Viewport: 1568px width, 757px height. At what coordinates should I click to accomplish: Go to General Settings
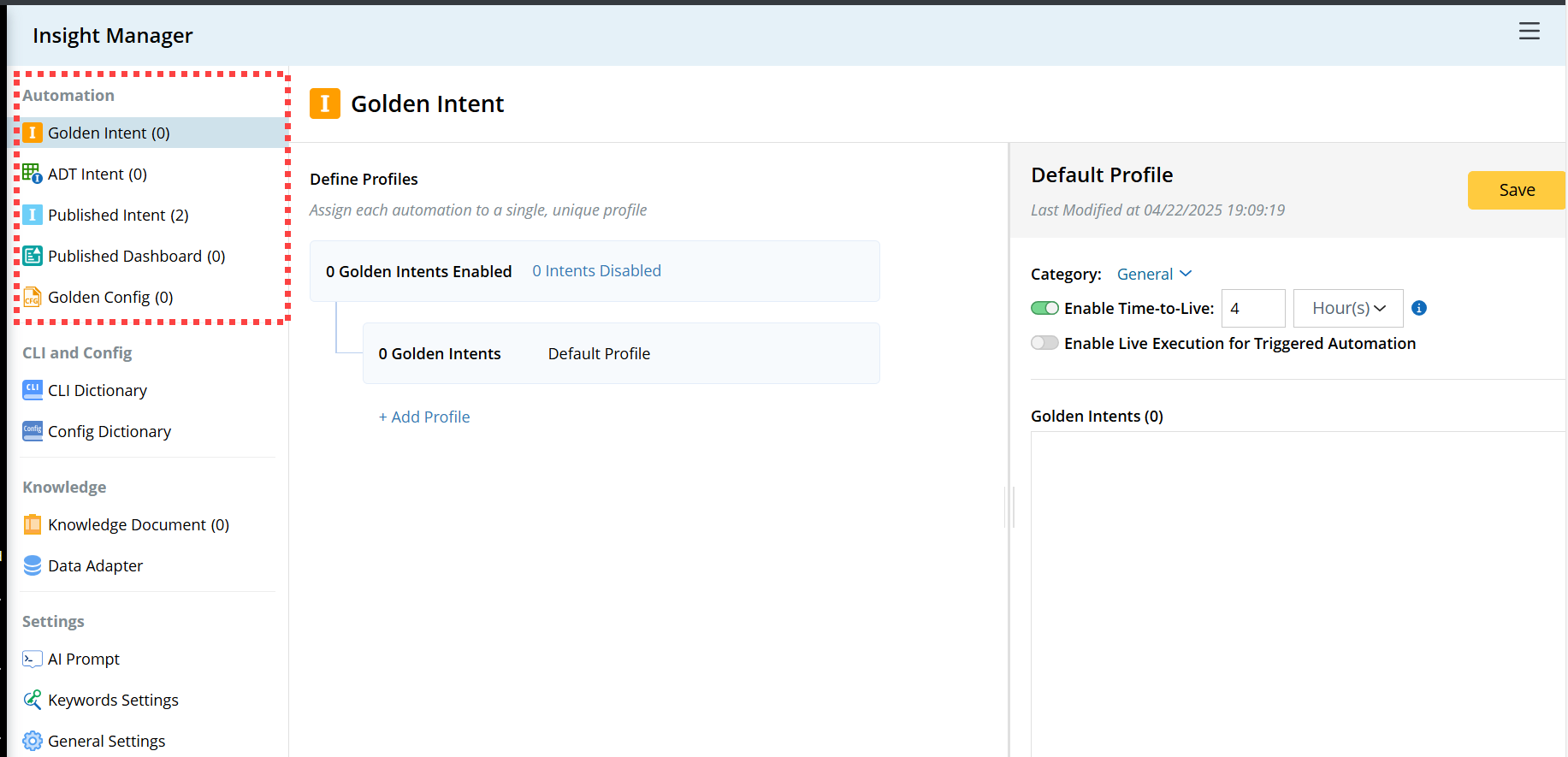pyautogui.click(x=106, y=741)
